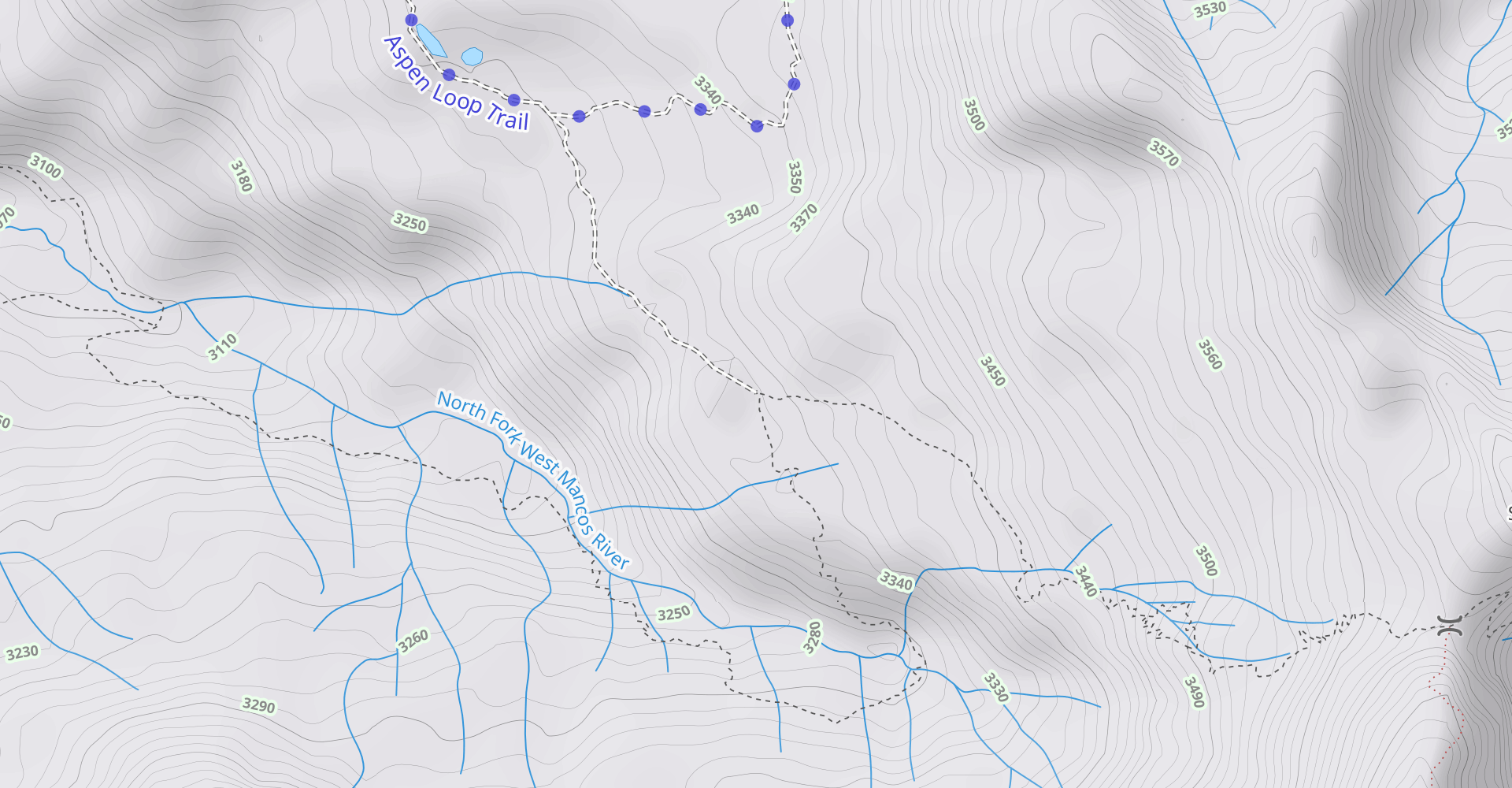This screenshot has height=788, width=1512.
Task: Click the 3110 contour elevation label
Action: coord(223,347)
